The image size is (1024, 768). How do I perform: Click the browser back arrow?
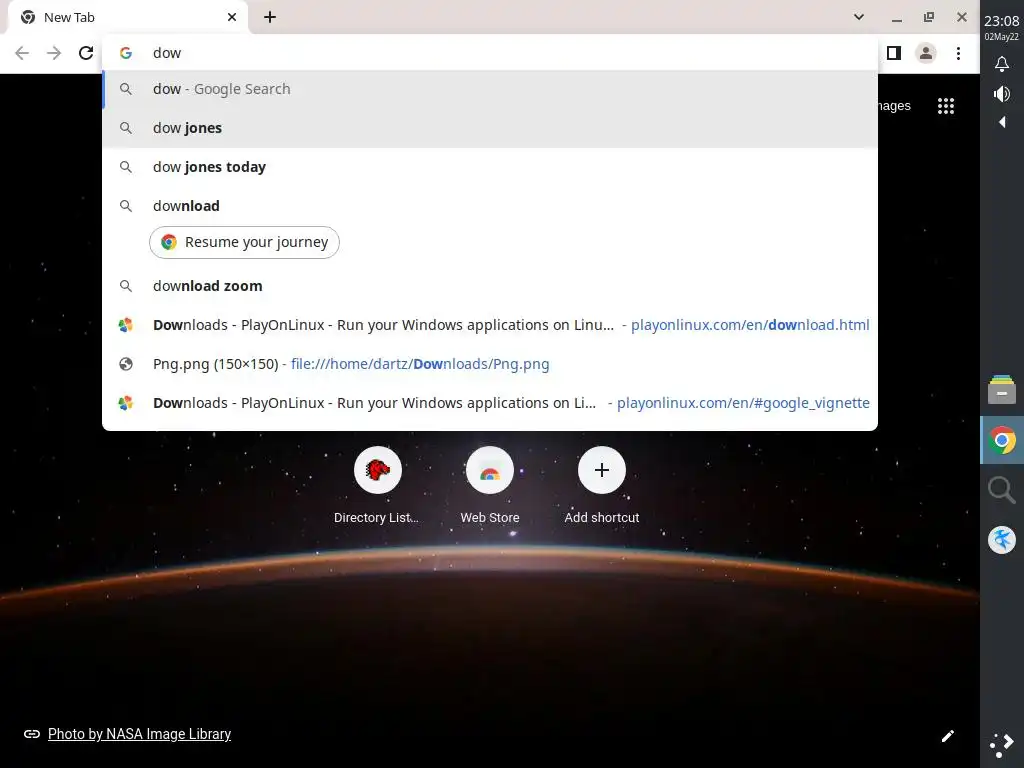coord(22,53)
